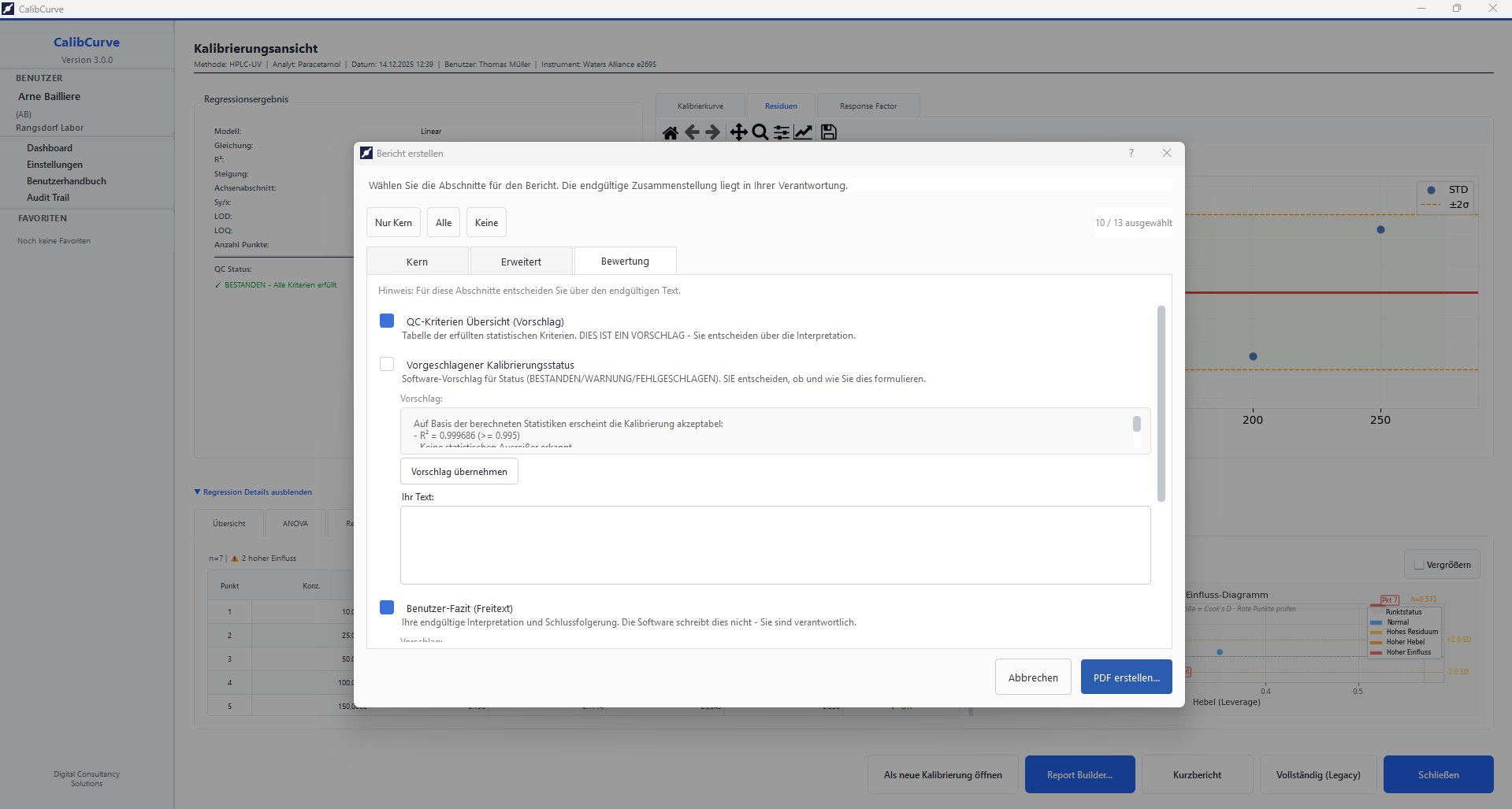Reset the plot view with the Home icon
The height and width of the screenshot is (809, 1512).
(x=671, y=132)
